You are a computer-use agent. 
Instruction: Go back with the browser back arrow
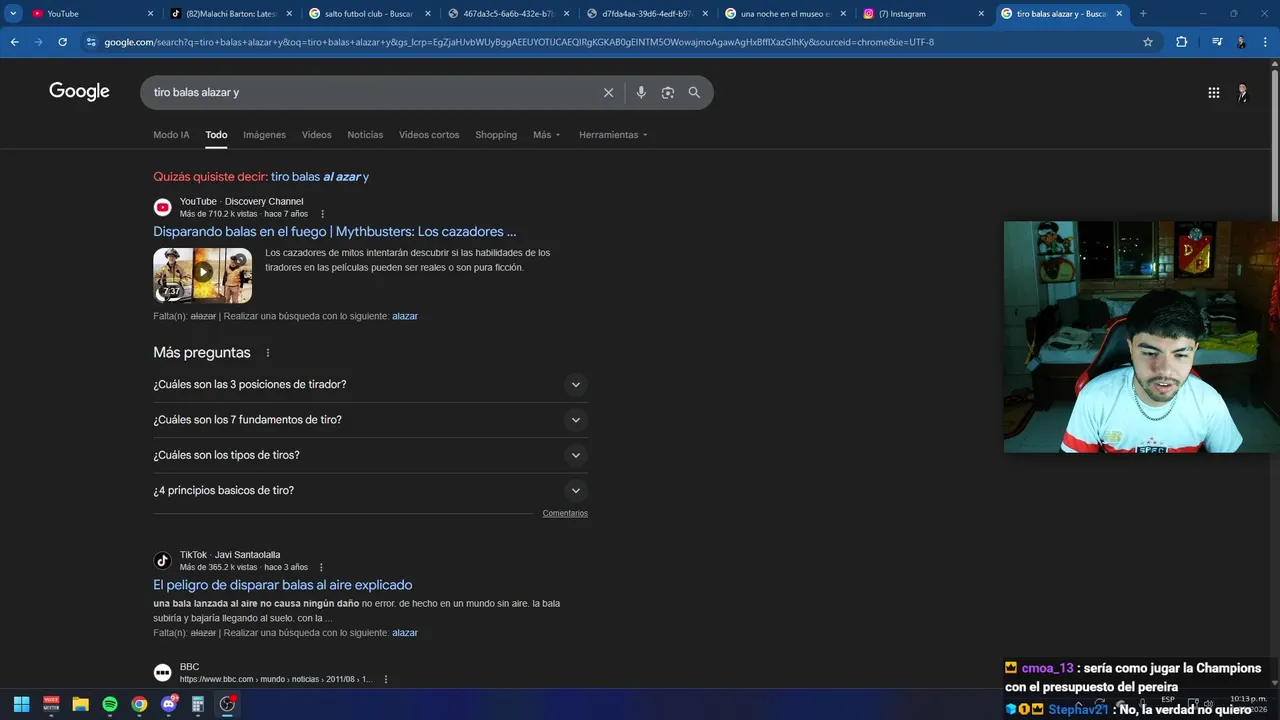14,42
